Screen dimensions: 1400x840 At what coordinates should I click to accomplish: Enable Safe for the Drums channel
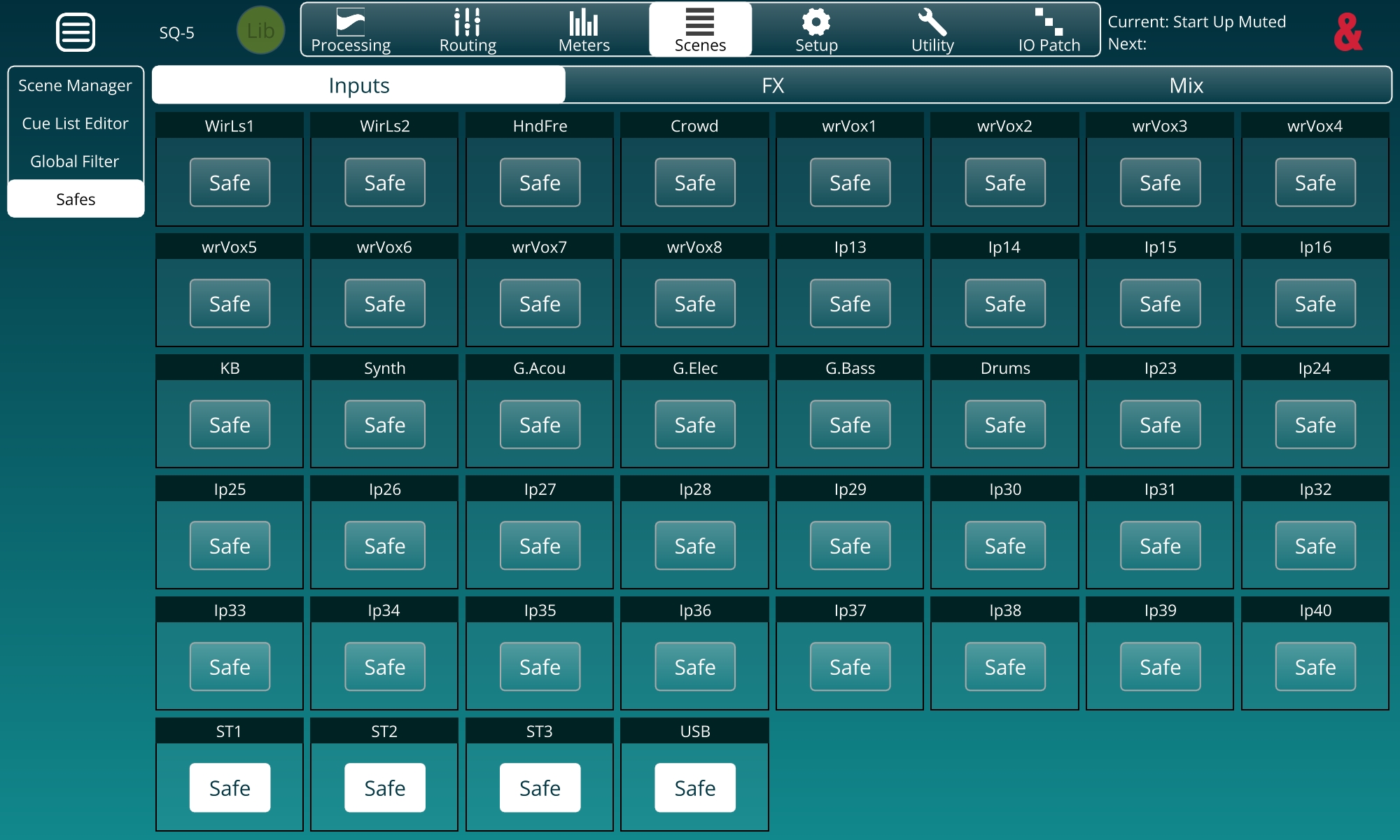1004,425
